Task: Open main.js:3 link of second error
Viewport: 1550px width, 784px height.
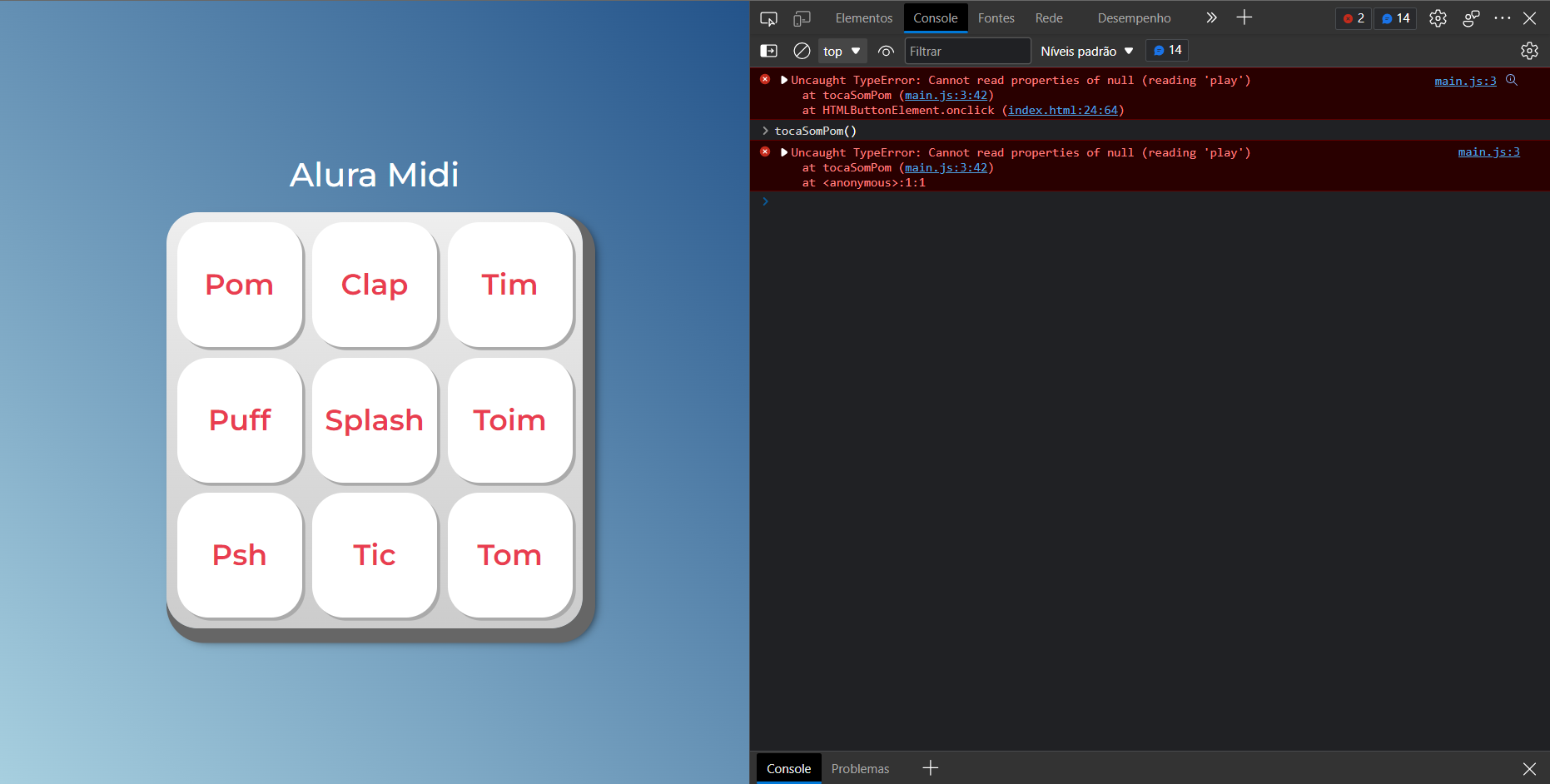Action: point(1488,151)
